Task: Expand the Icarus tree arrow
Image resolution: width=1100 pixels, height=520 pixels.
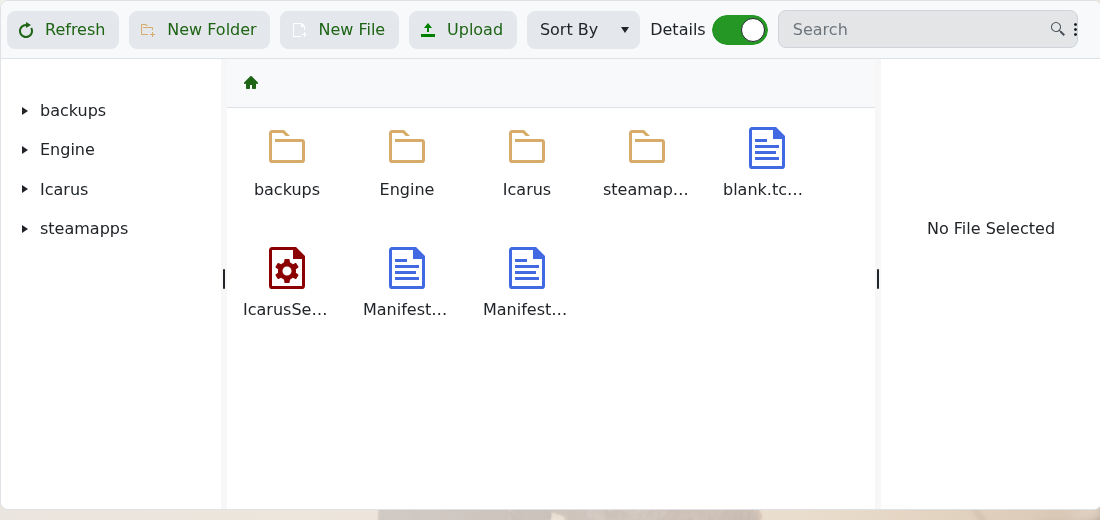Action: (25, 189)
